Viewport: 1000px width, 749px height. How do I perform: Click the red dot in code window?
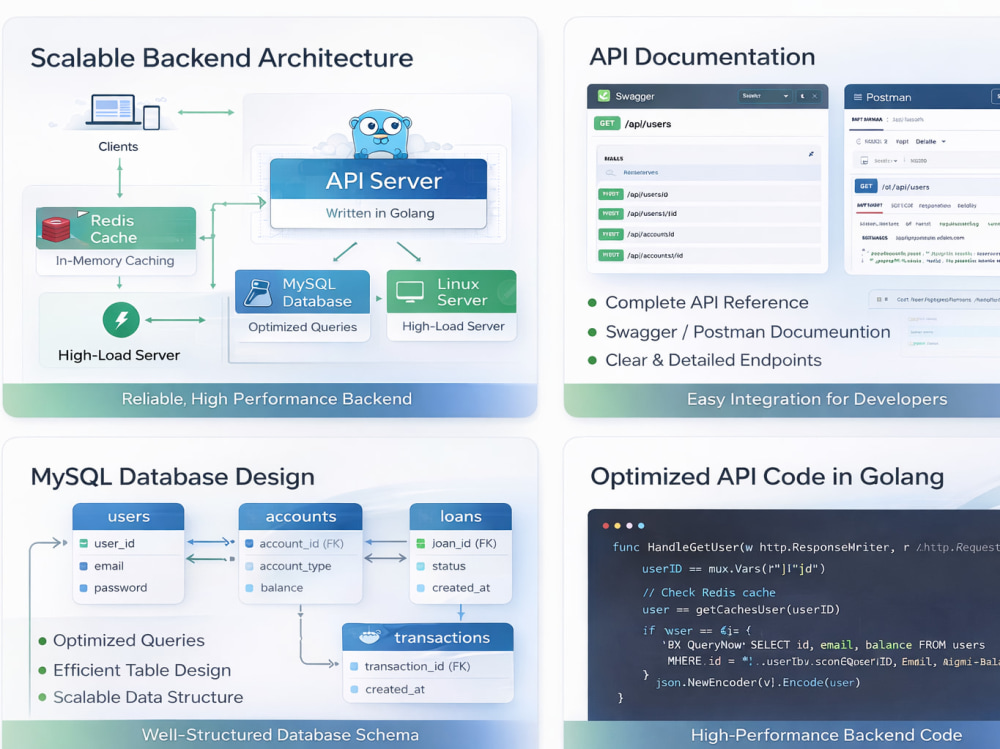pyautogui.click(x=605, y=526)
